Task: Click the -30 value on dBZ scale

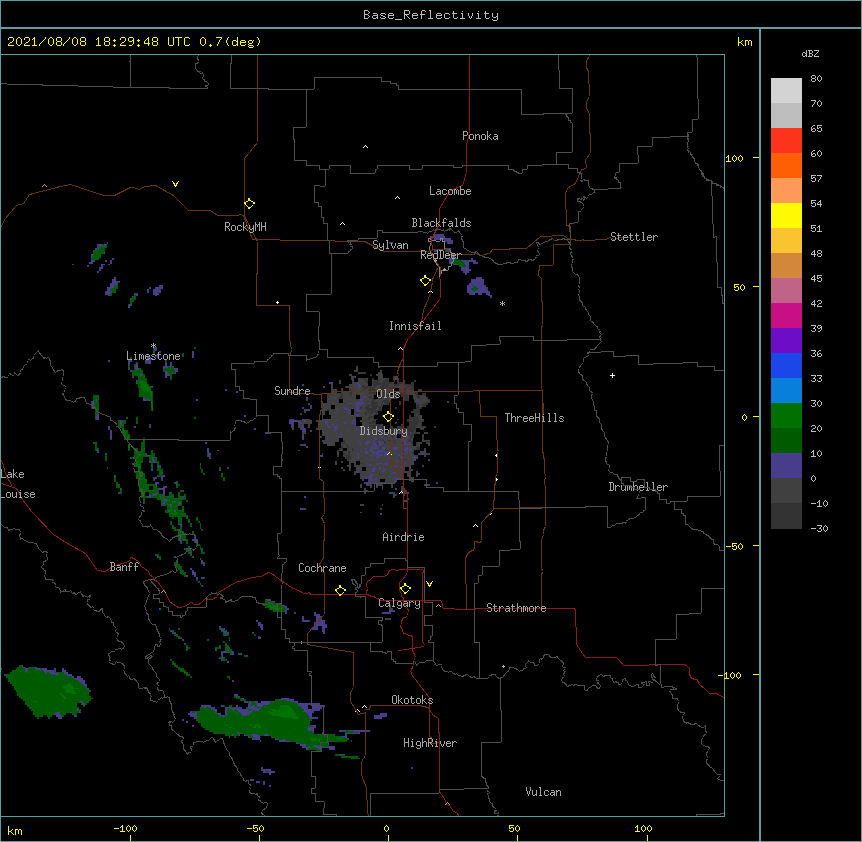Action: point(819,528)
